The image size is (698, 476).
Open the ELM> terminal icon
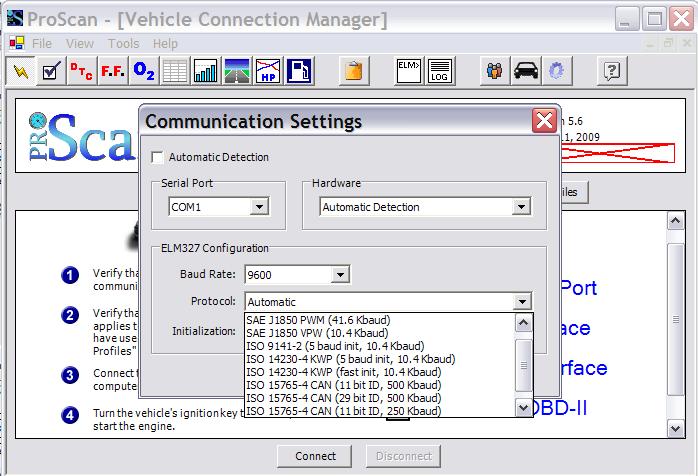(x=409, y=71)
